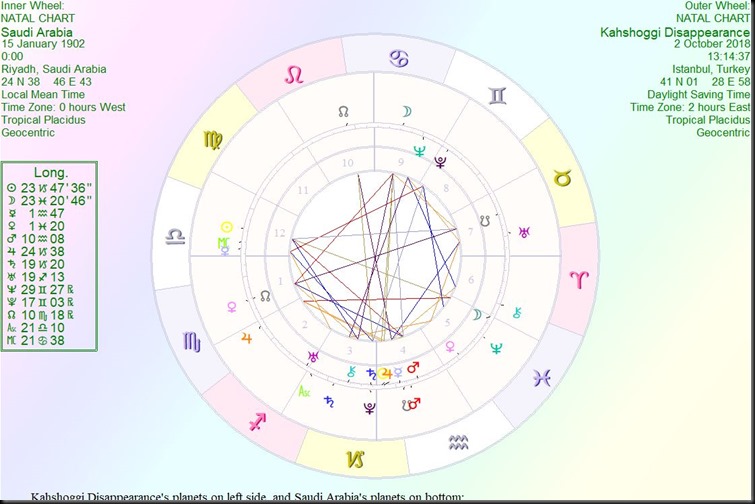This screenshot has height=504, width=755.
Task: Select the Taurus sign glyph on the zodiac ring
Action: click(x=562, y=179)
